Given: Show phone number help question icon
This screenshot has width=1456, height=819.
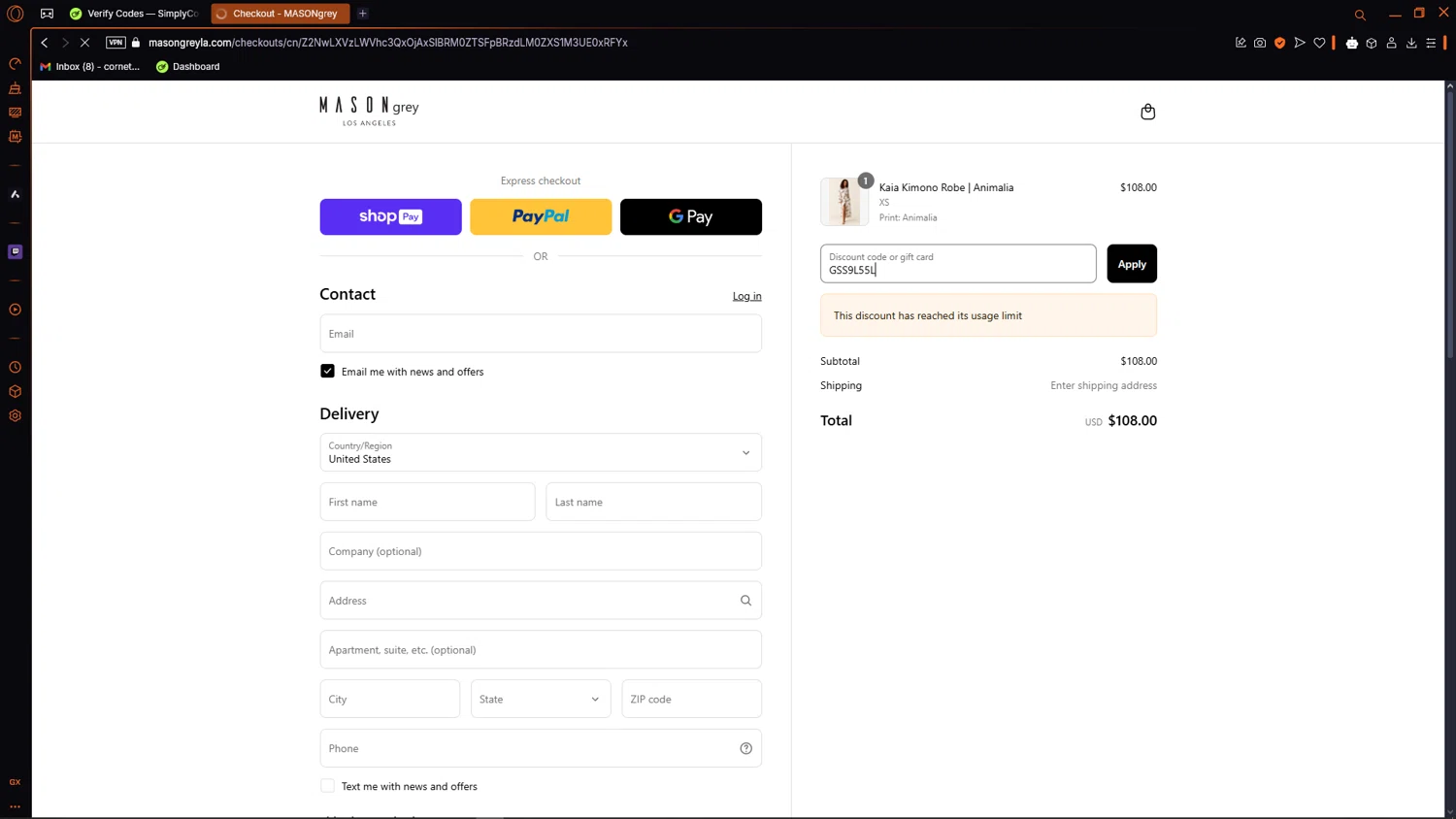Looking at the screenshot, I should tap(745, 748).
